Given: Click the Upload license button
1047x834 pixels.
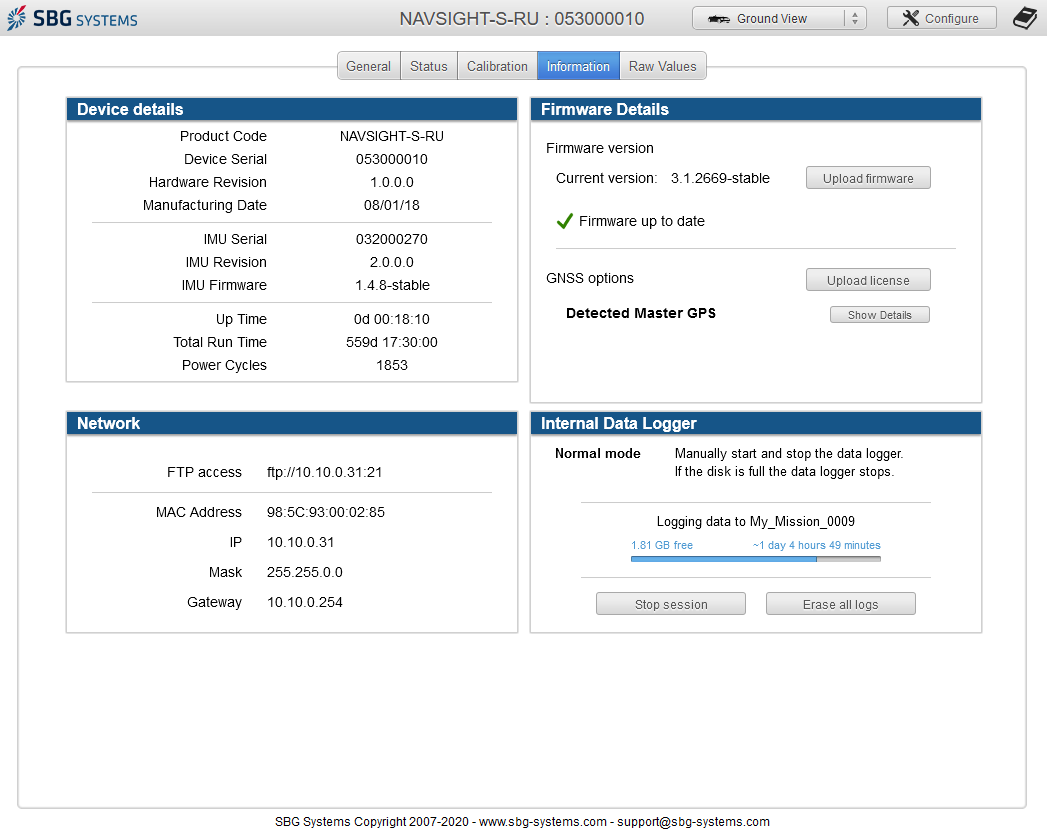Looking at the screenshot, I should 868,280.
